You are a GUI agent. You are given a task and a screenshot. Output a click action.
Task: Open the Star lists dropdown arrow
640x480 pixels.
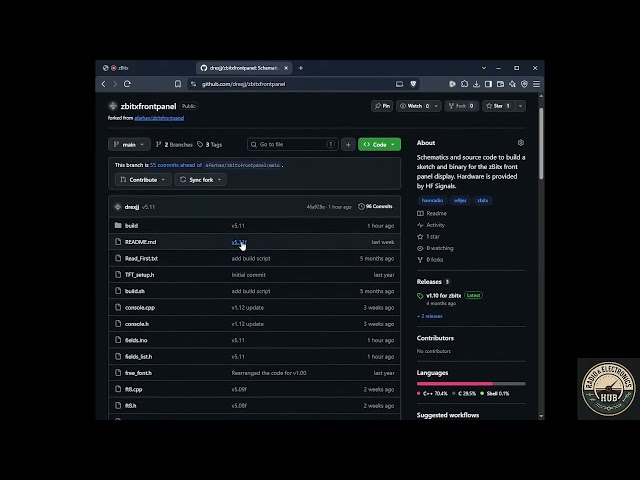[x=520, y=106]
